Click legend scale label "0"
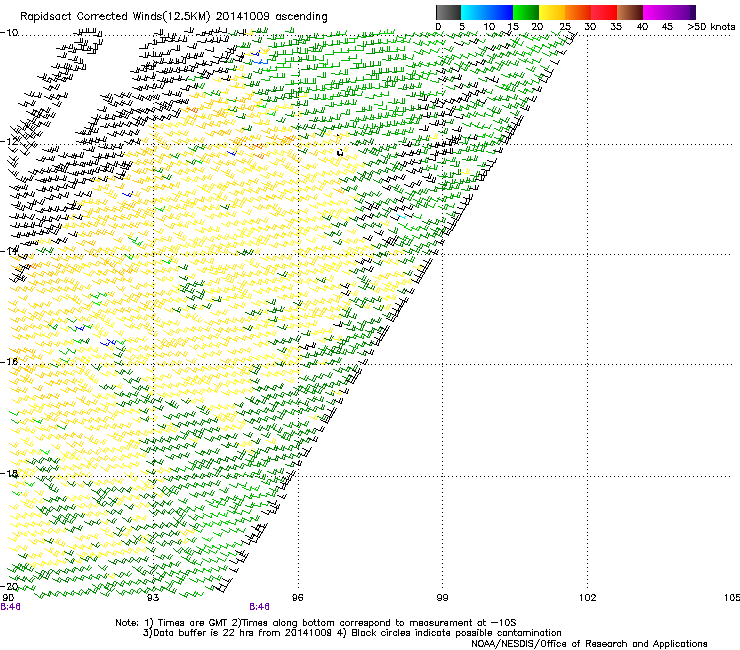Image resolution: width=740 pixels, height=650 pixels. (438, 27)
